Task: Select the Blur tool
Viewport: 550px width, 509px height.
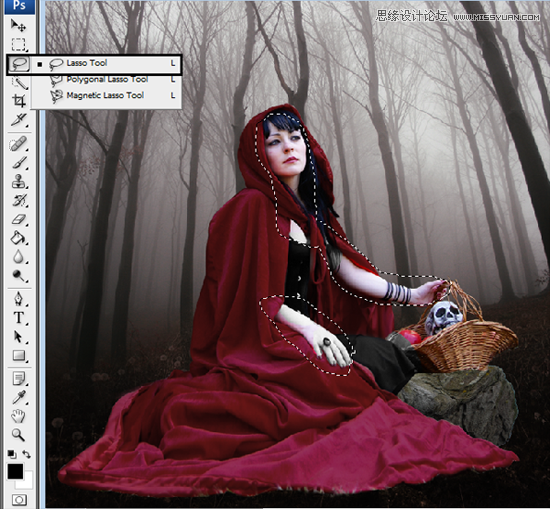Action: (19, 257)
